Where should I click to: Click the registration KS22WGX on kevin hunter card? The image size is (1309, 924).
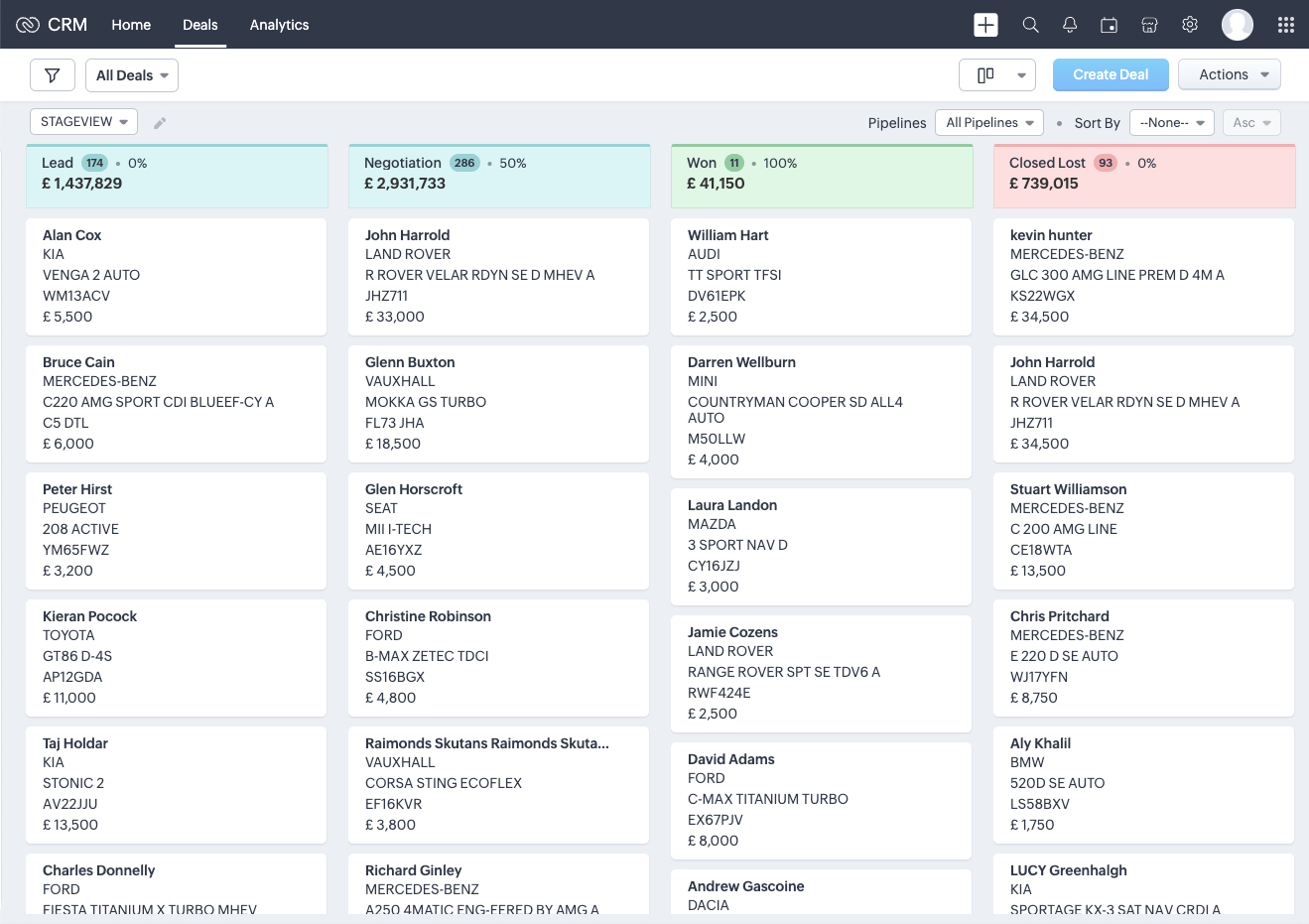click(x=1042, y=296)
